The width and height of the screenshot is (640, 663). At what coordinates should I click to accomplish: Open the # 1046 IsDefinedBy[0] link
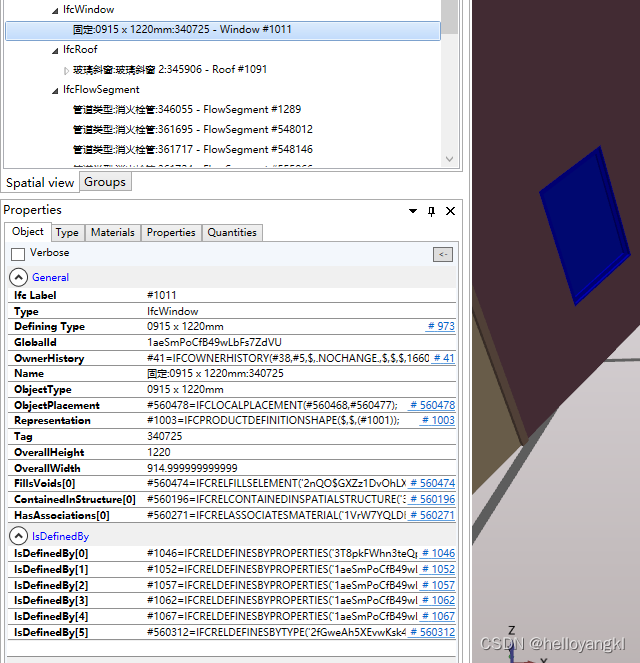click(438, 553)
